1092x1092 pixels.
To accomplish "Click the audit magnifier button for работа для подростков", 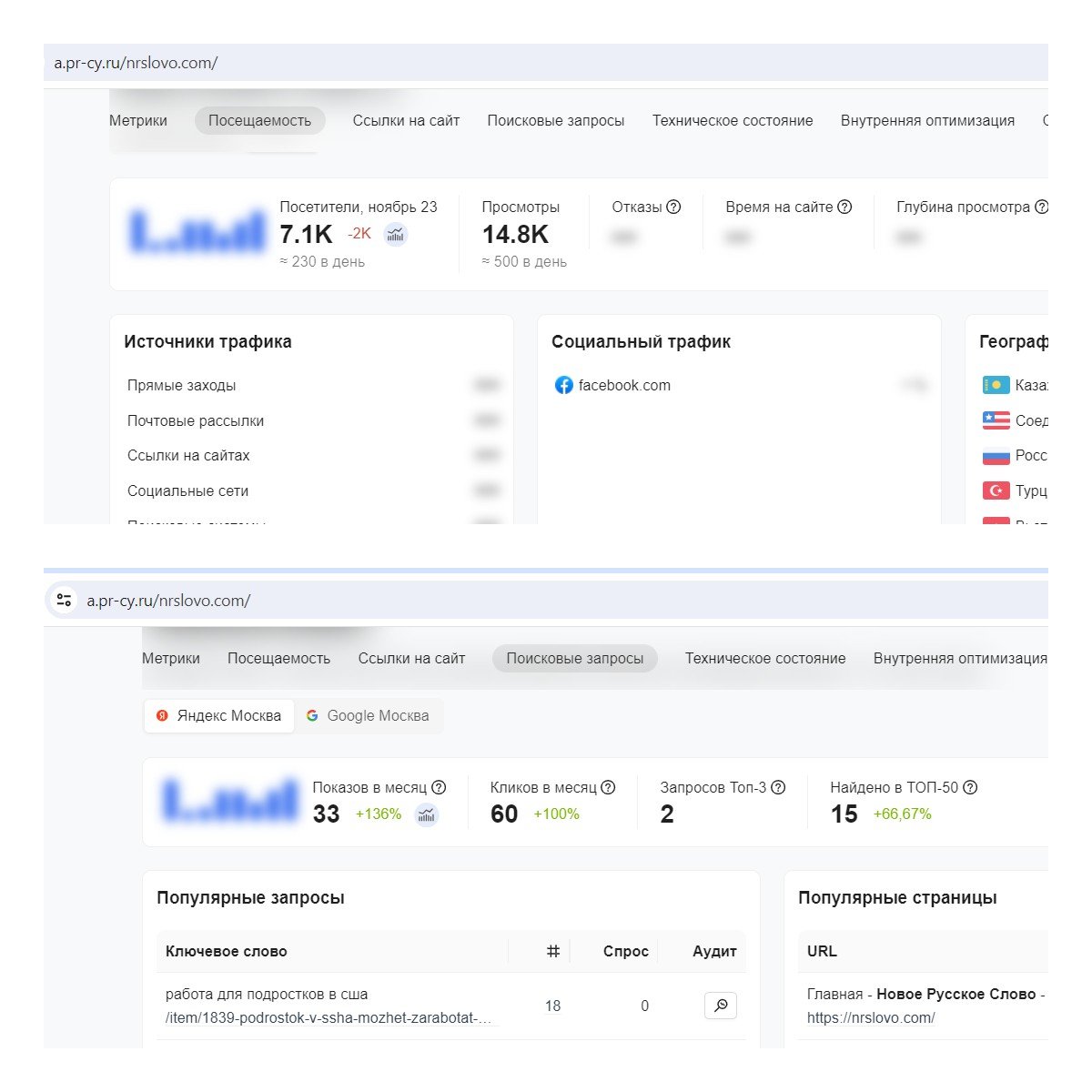I will point(721,1006).
